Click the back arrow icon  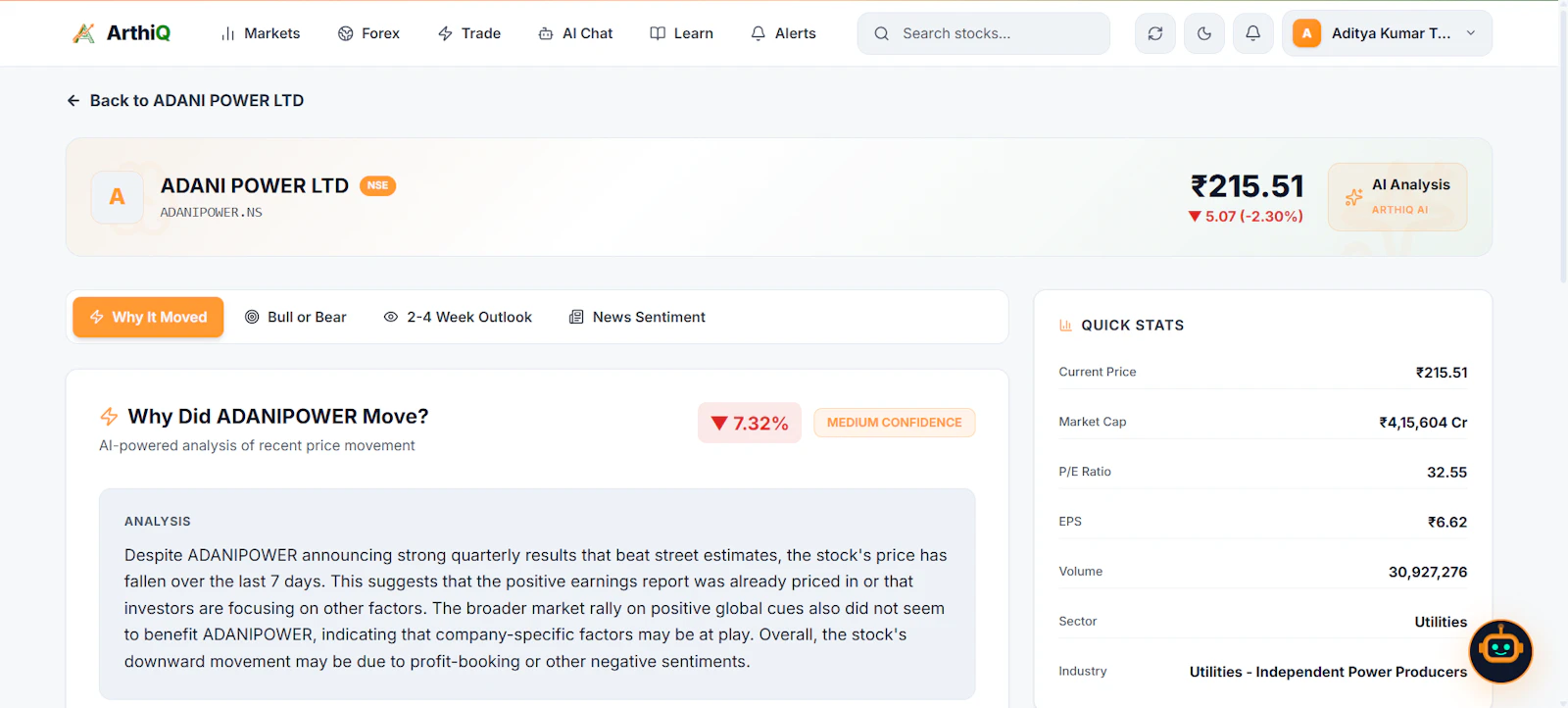pos(73,100)
